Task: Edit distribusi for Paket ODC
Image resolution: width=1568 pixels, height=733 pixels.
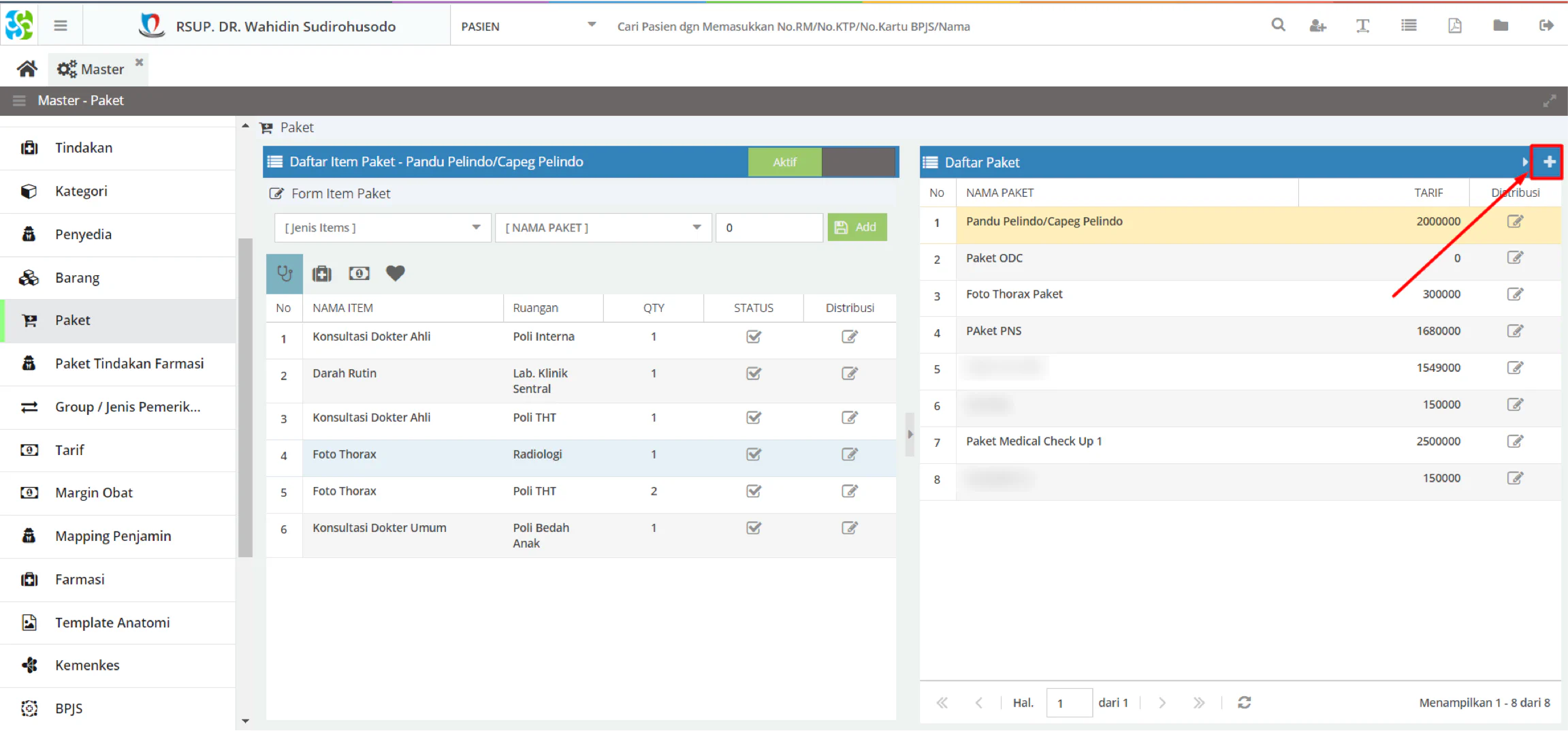Action: coord(1515,258)
